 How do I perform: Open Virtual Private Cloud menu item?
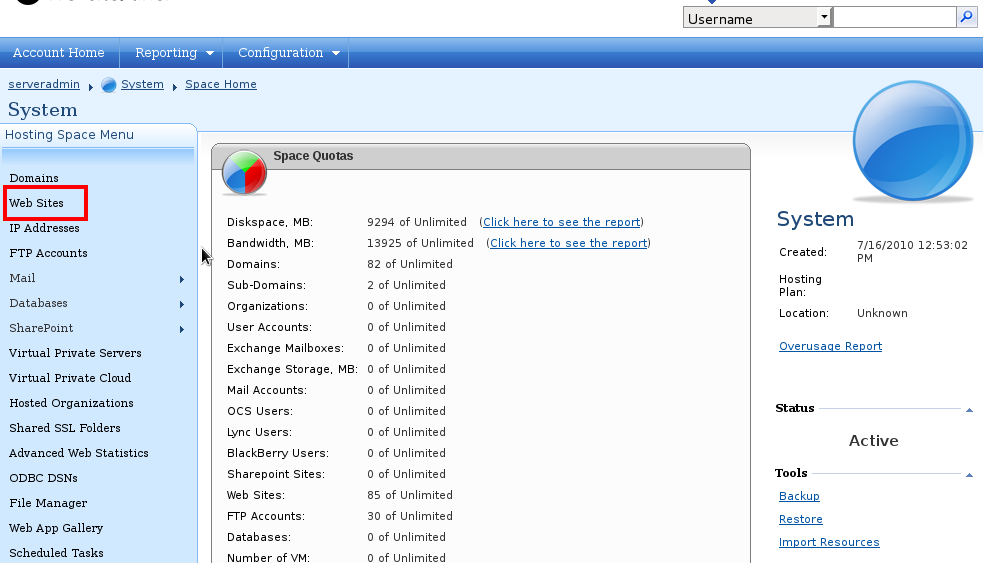(x=70, y=378)
